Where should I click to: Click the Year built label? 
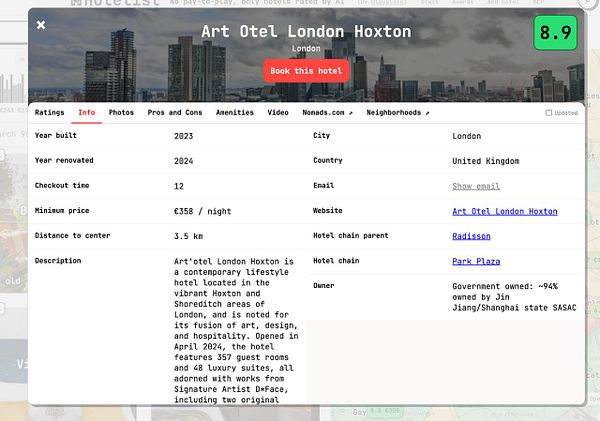[55, 135]
